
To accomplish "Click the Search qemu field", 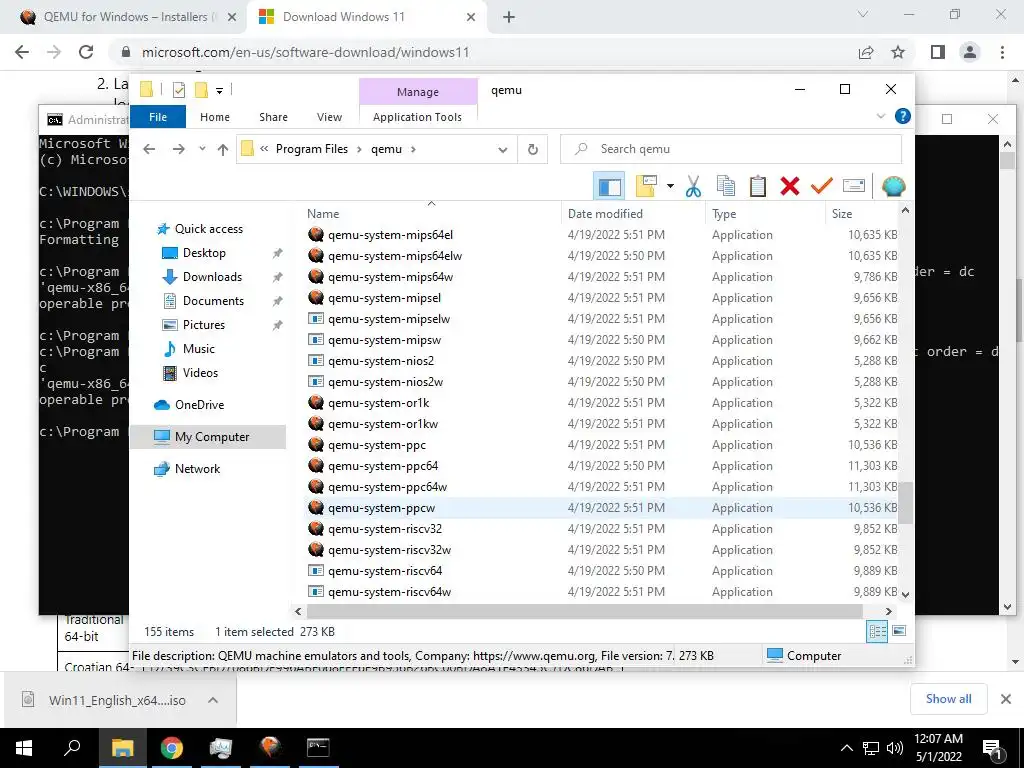I will click(x=731, y=149).
